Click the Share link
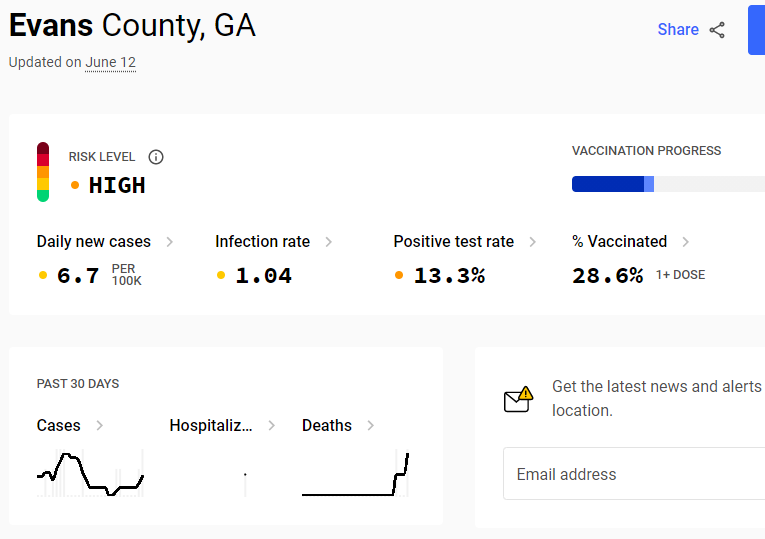This screenshot has width=765, height=539. (x=678, y=30)
